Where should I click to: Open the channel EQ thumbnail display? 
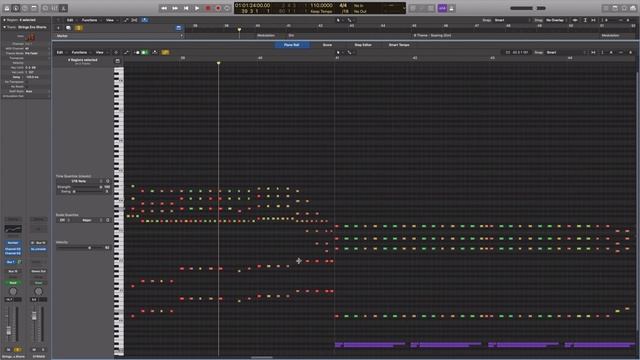click(13, 229)
